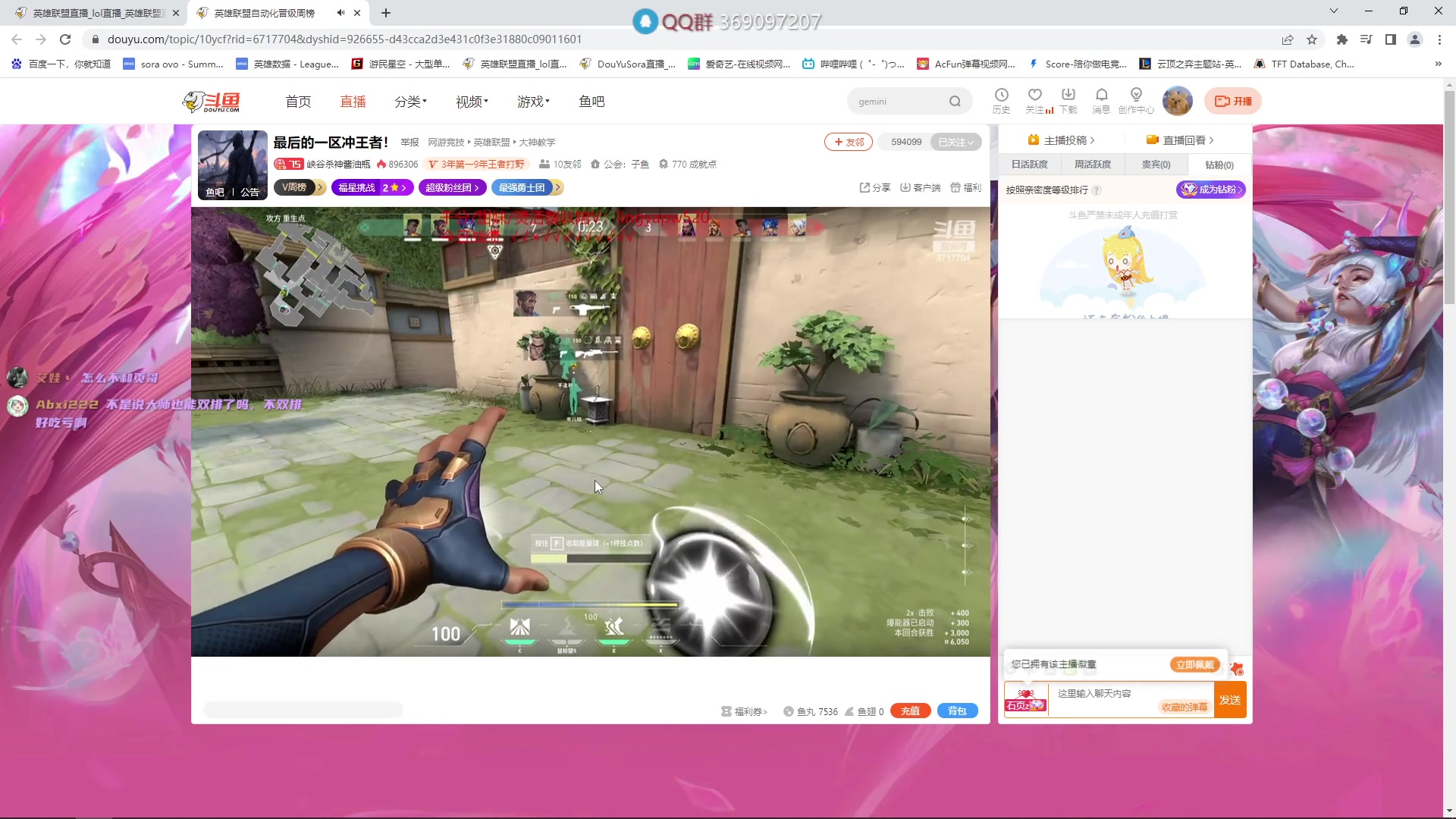Open the user avatar profile
This screenshot has height=819, width=1456.
[x=1177, y=101]
